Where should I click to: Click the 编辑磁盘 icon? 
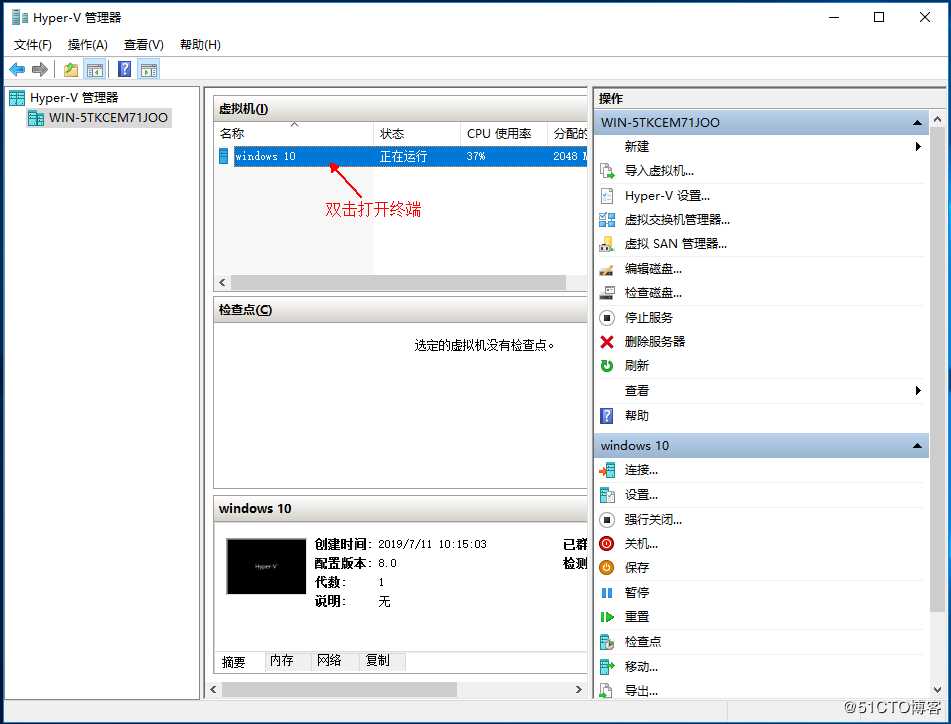point(607,269)
